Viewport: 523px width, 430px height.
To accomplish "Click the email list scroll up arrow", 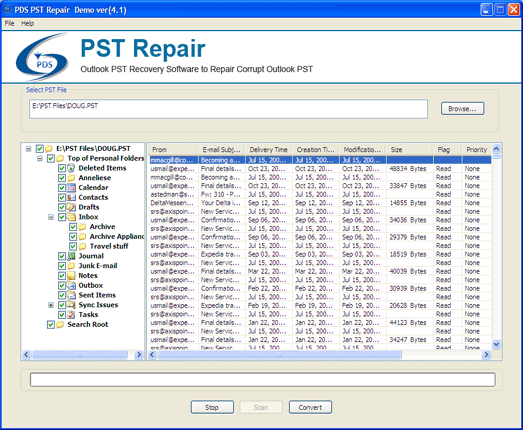I will pyautogui.click(x=496, y=149).
